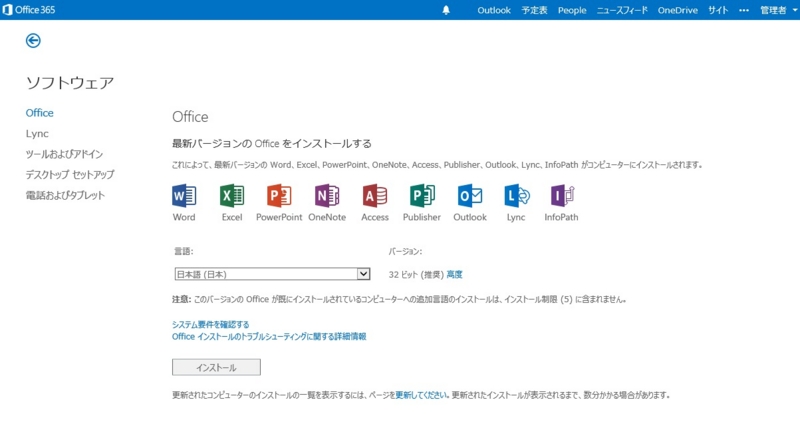
Task: Click the Outlook app icon
Action: click(x=470, y=195)
